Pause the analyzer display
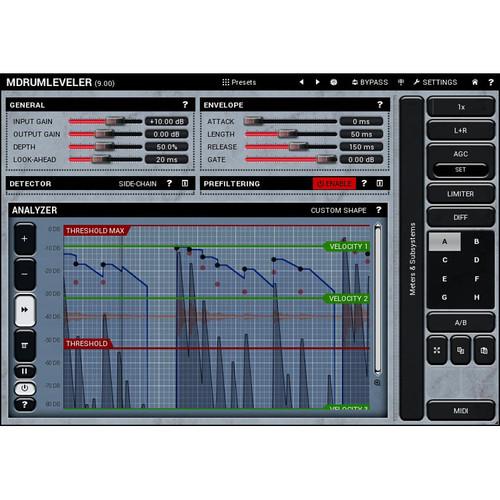 coord(25,371)
